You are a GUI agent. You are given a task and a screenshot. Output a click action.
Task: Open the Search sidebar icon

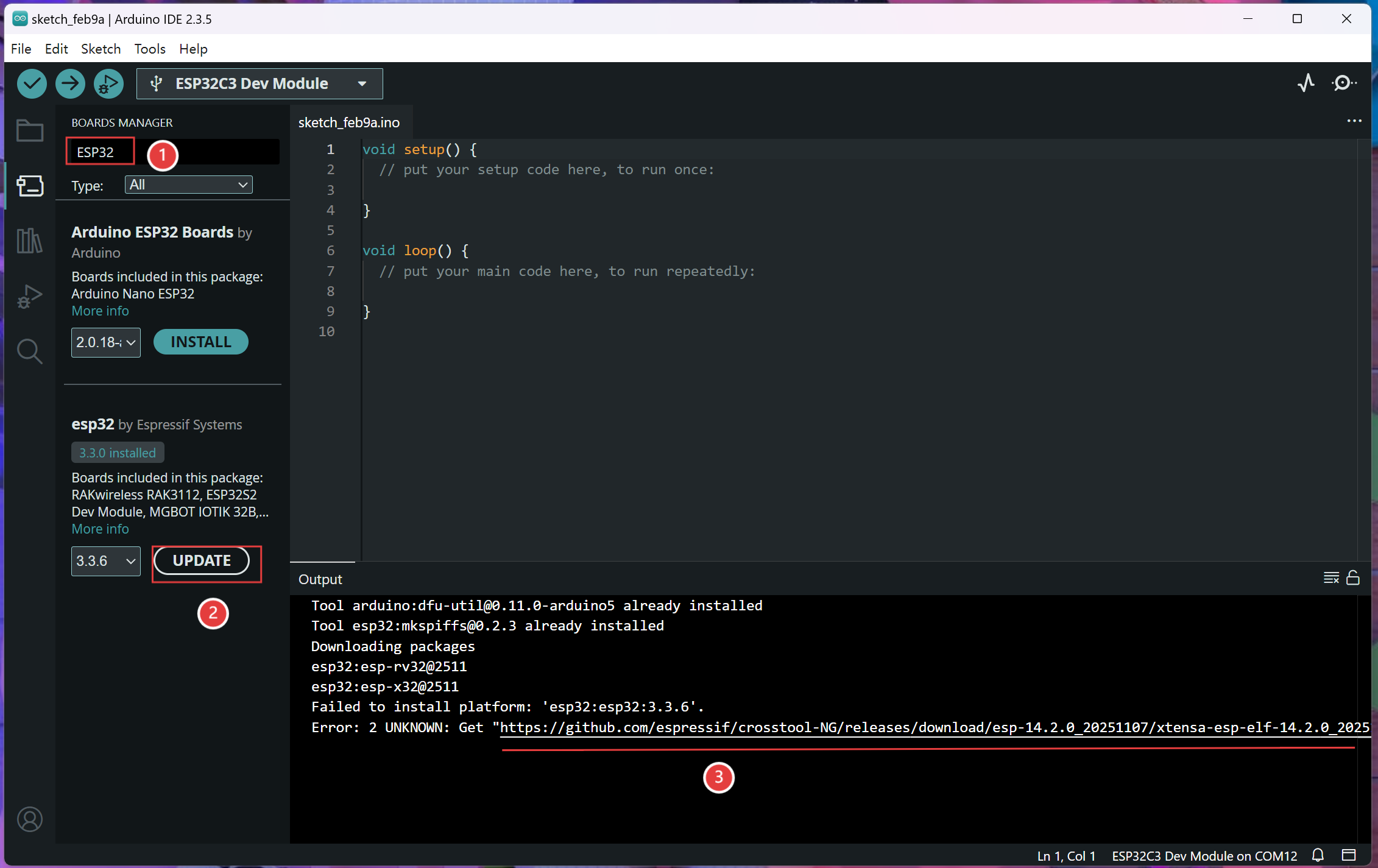[29, 351]
